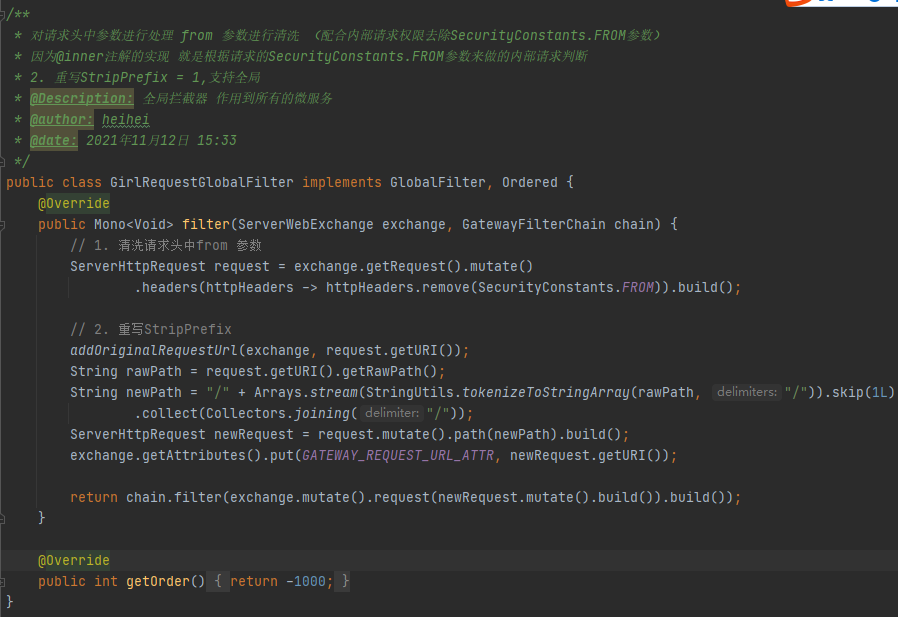Click the "@Description:" Javadoc tag
The width and height of the screenshot is (898, 617).
[81, 99]
